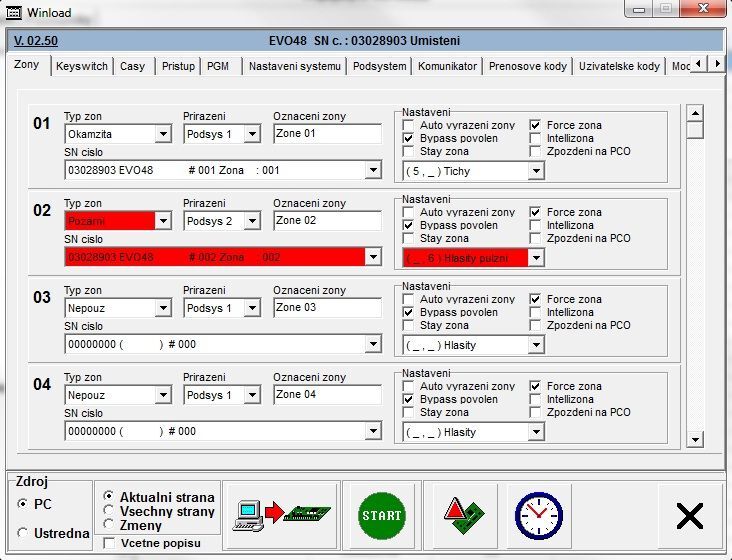Screen dimensions: 732x560
Task: Open alarm type dropdown for zone 03
Action: pyautogui.click(x=536, y=345)
